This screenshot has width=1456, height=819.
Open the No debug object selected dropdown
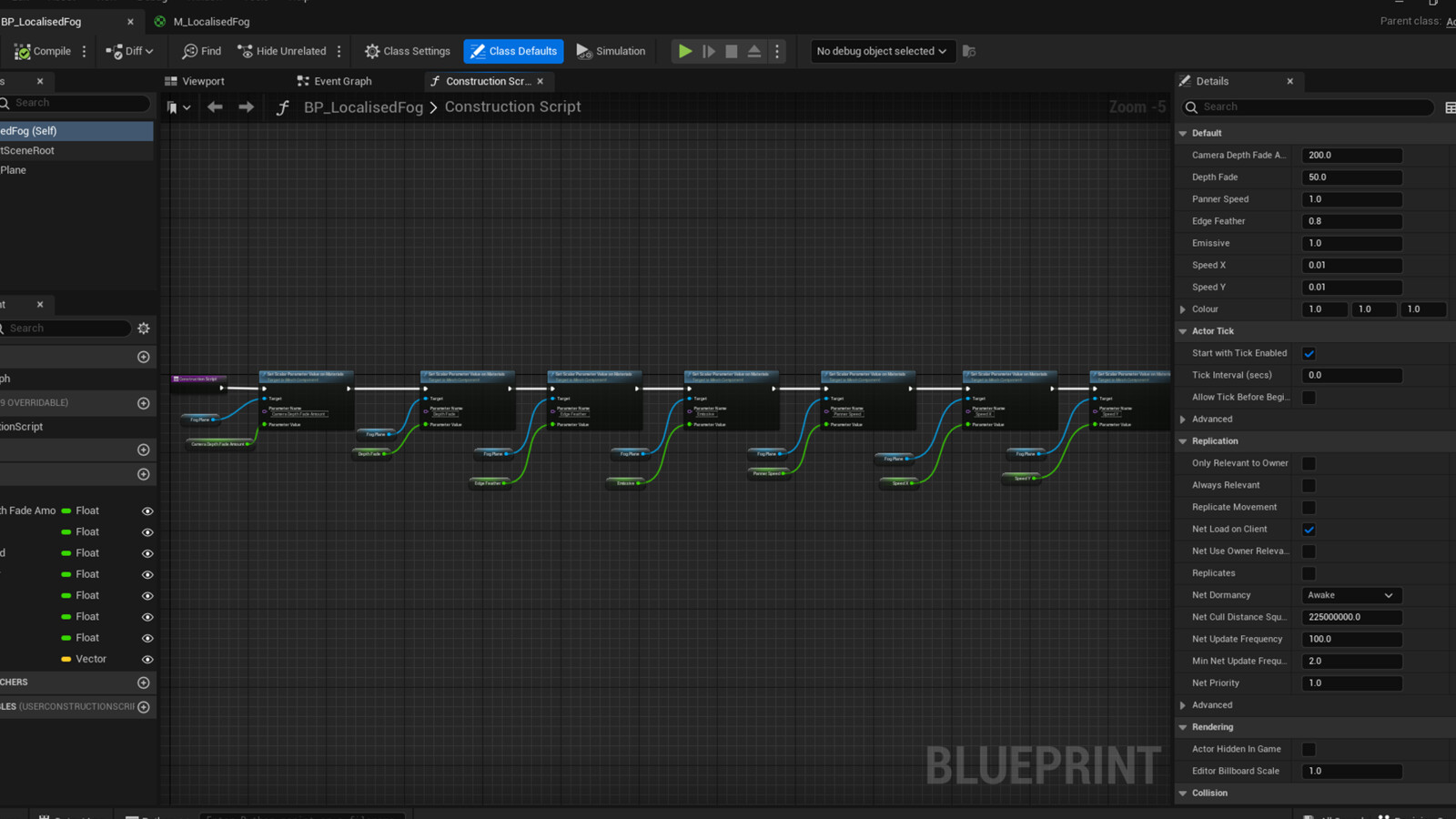point(881,51)
